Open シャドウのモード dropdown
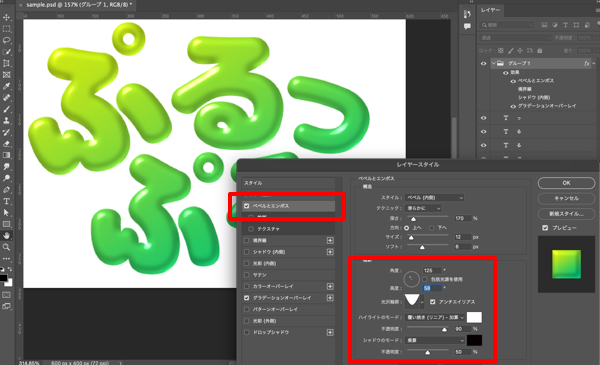The height and width of the screenshot is (365, 600). [x=435, y=340]
